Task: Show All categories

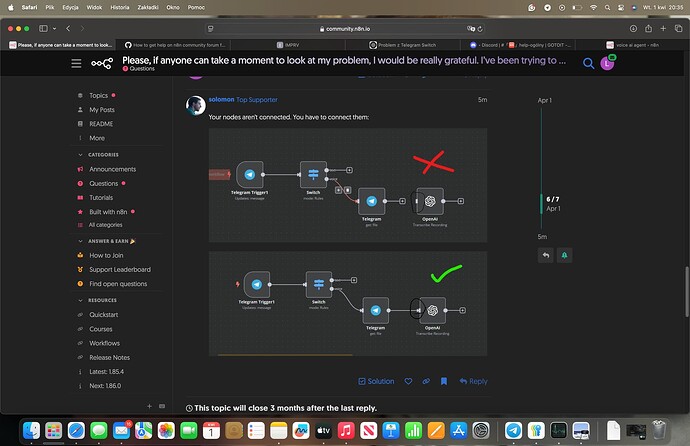Action: 105,225
